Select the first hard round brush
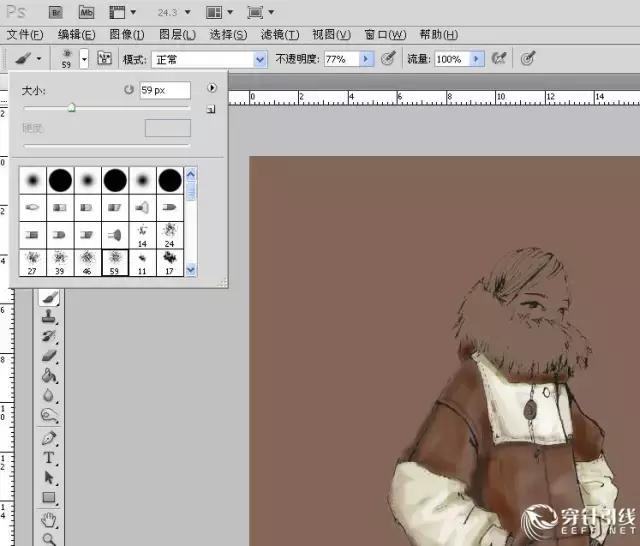Image resolution: width=640 pixels, height=546 pixels. [x=60, y=180]
